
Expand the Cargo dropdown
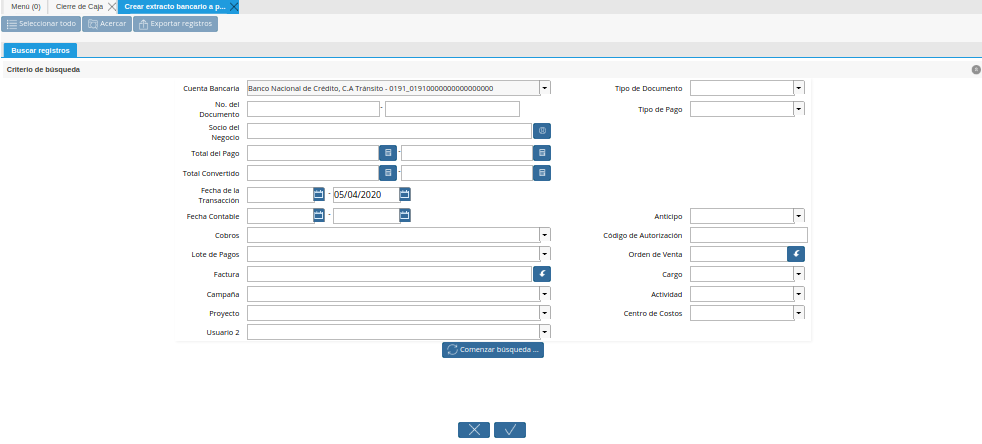[799, 274]
